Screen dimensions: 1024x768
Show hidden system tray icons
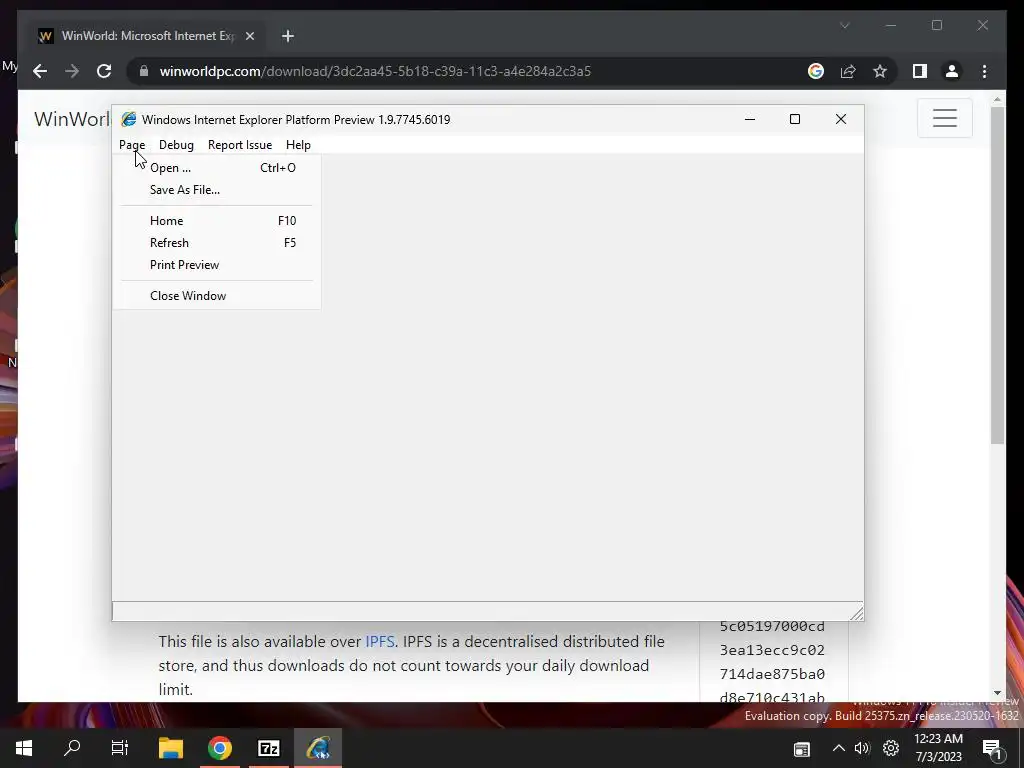(839, 748)
